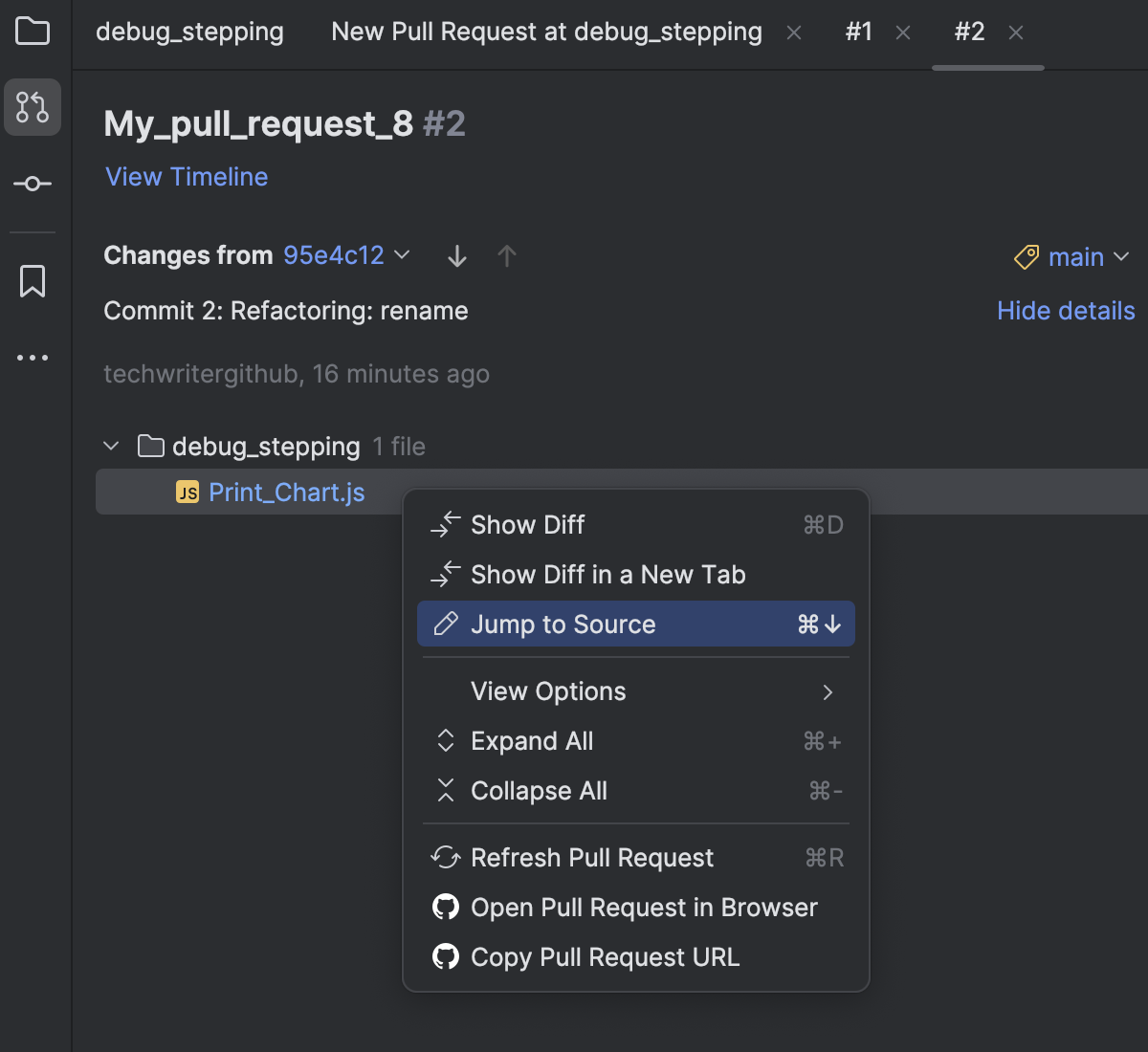The image size is (1148, 1052).
Task: Click the View Timeline link
Action: click(186, 177)
